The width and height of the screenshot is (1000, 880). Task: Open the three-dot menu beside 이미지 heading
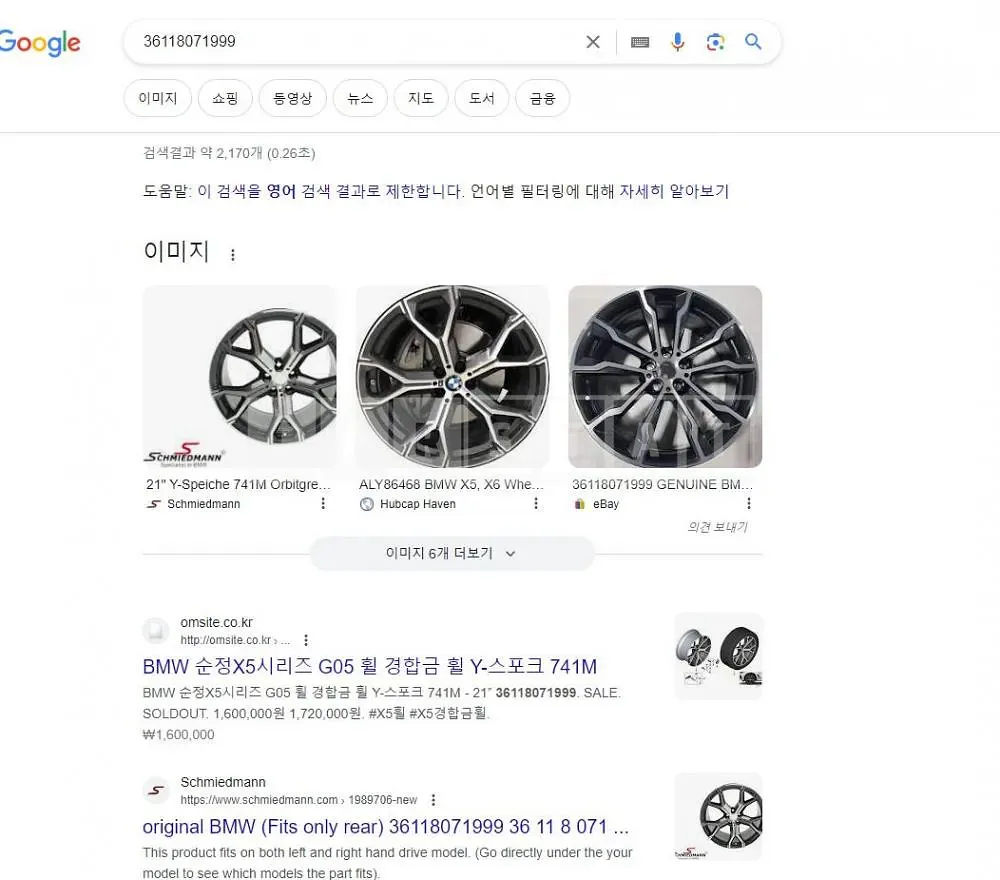(233, 254)
